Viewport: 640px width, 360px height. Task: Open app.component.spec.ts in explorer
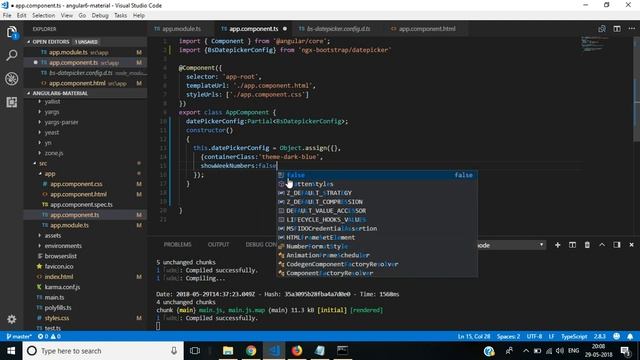(81, 204)
